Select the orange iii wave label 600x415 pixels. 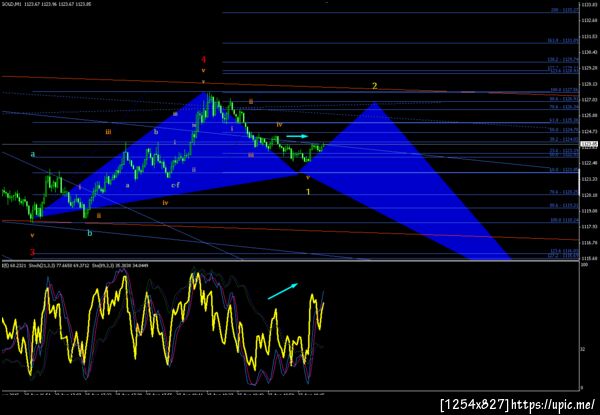[109, 132]
